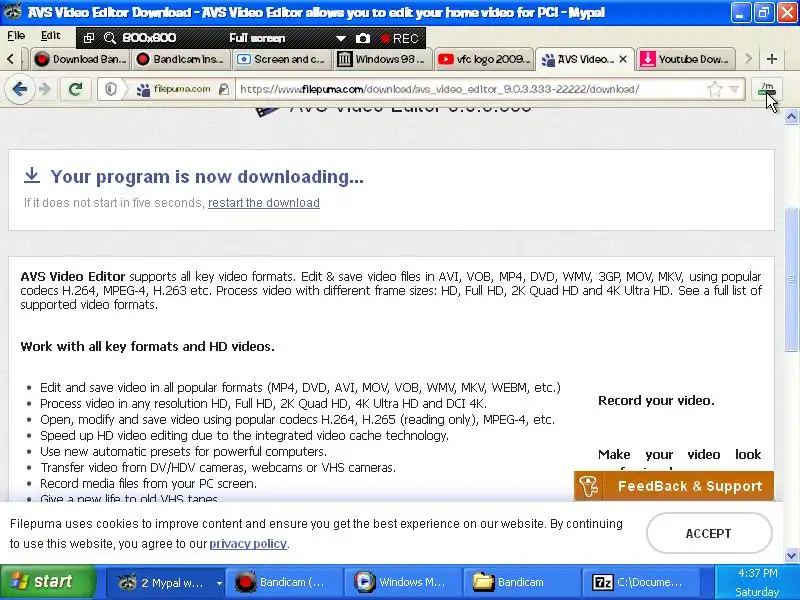Image resolution: width=800 pixels, height=600 pixels.
Task: Open the privacy policy link
Action: point(248,543)
